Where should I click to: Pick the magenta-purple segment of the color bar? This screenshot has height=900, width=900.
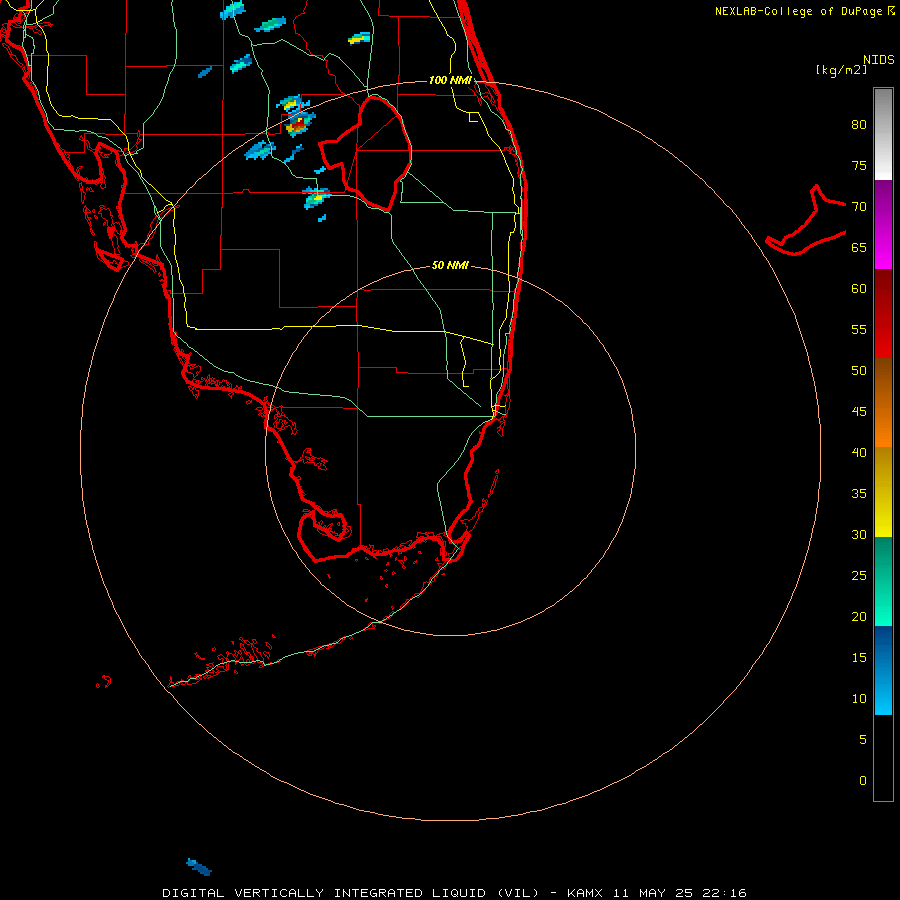pos(883,224)
